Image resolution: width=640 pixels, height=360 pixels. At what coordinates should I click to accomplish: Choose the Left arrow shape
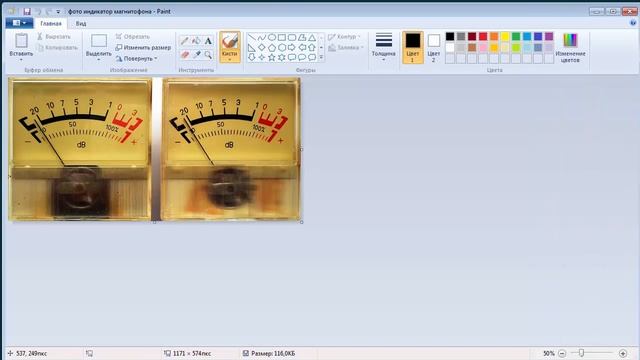pos(302,47)
